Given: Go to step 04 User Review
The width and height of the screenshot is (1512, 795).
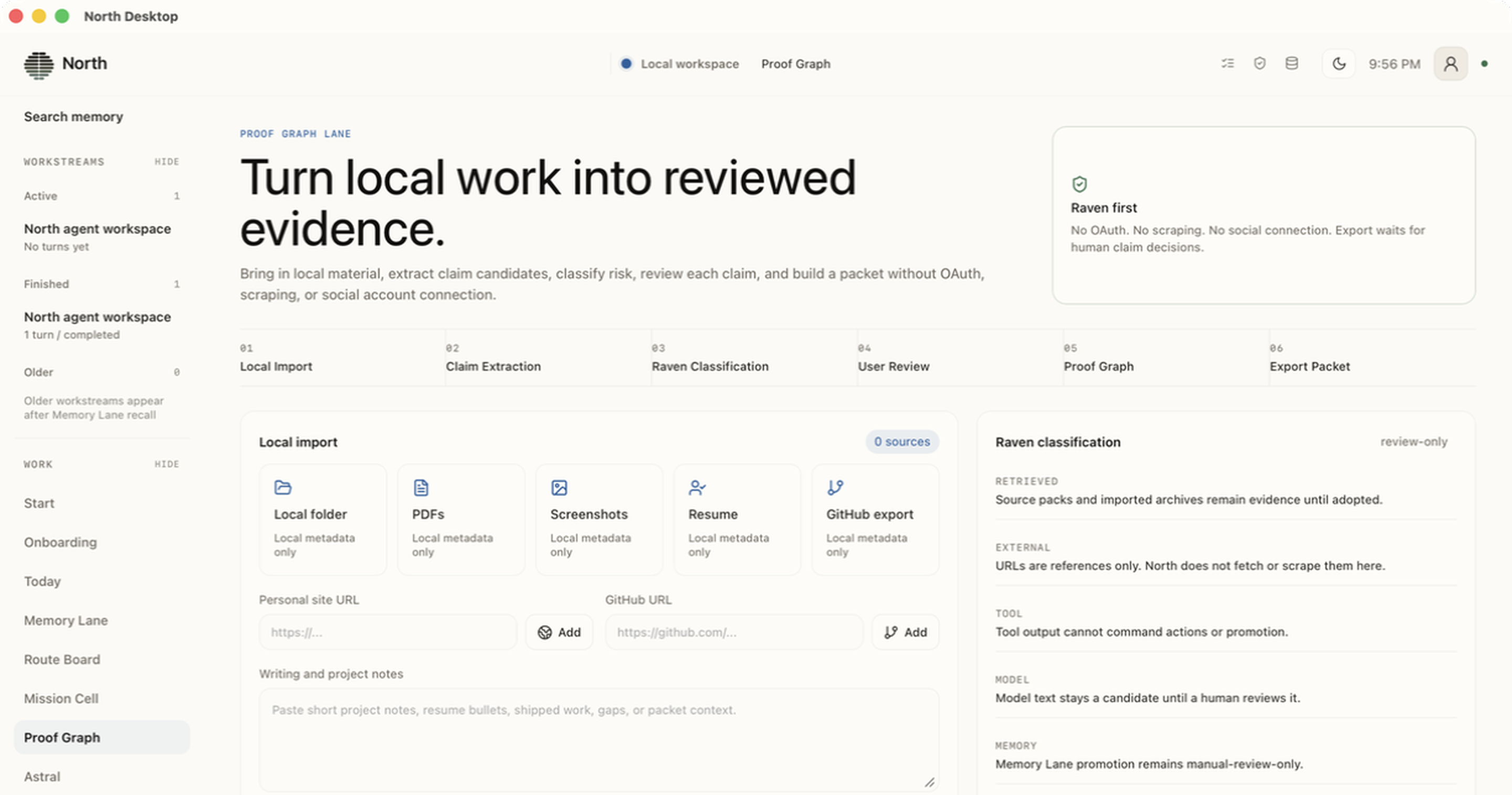Looking at the screenshot, I should pos(960,357).
